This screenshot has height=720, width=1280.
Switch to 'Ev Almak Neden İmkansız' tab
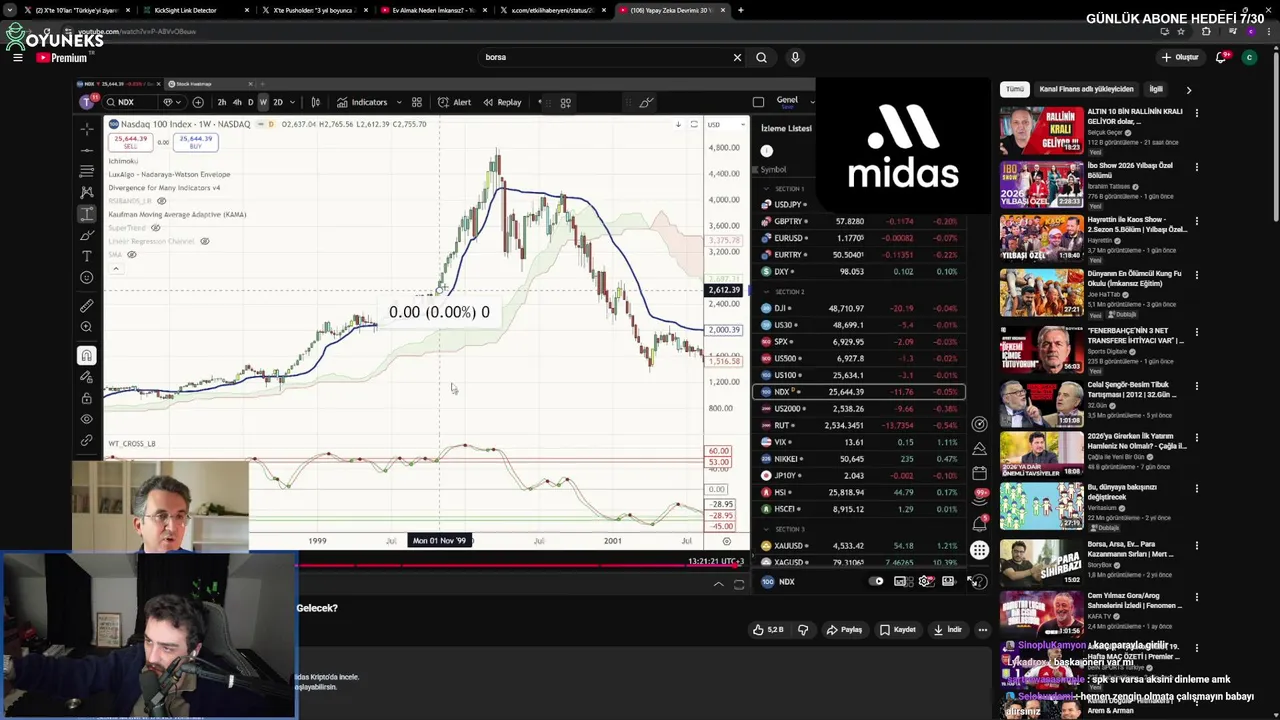431,10
